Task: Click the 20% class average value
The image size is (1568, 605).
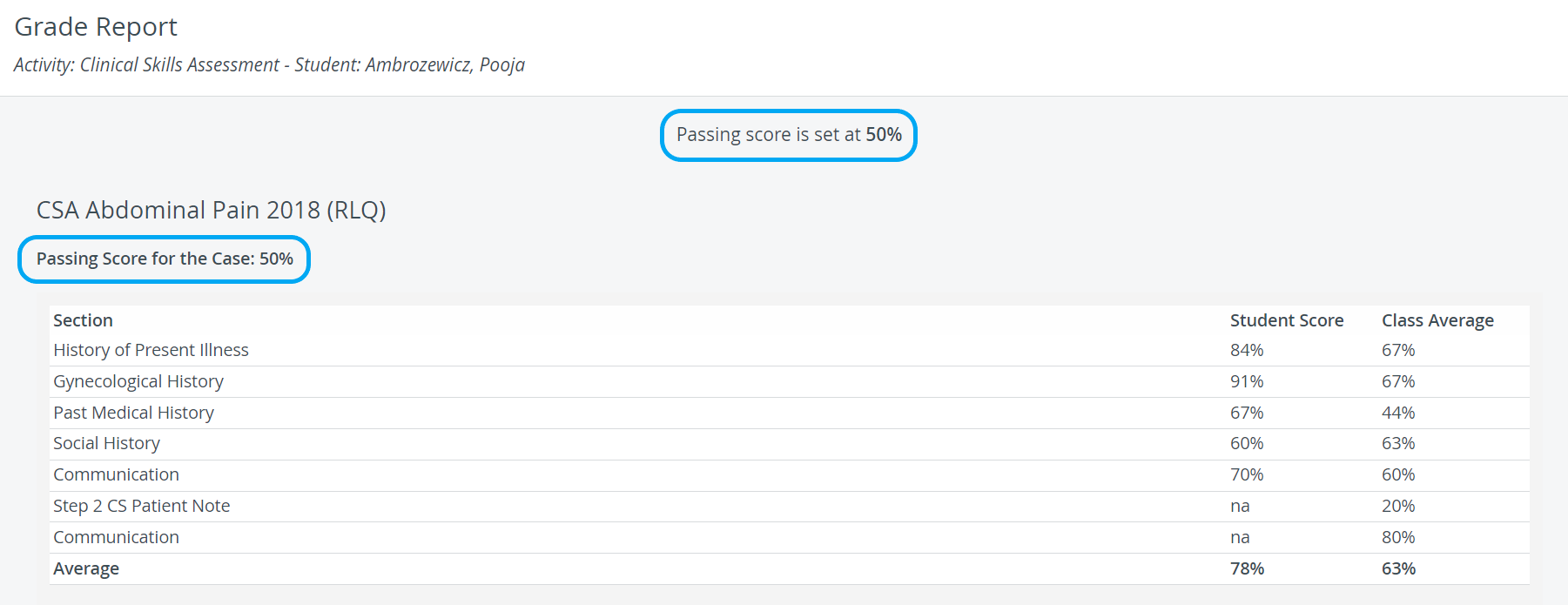Action: coord(1398,506)
